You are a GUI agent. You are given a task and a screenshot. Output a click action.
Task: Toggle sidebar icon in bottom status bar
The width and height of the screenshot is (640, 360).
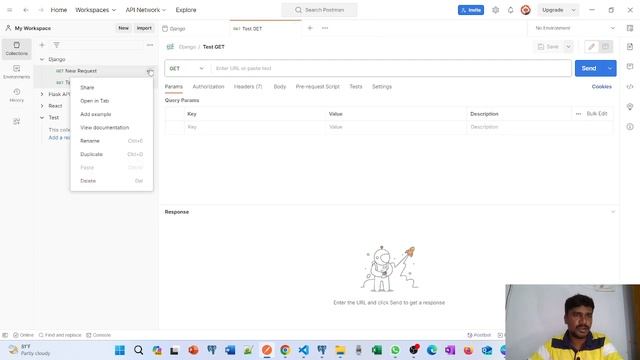point(5,335)
